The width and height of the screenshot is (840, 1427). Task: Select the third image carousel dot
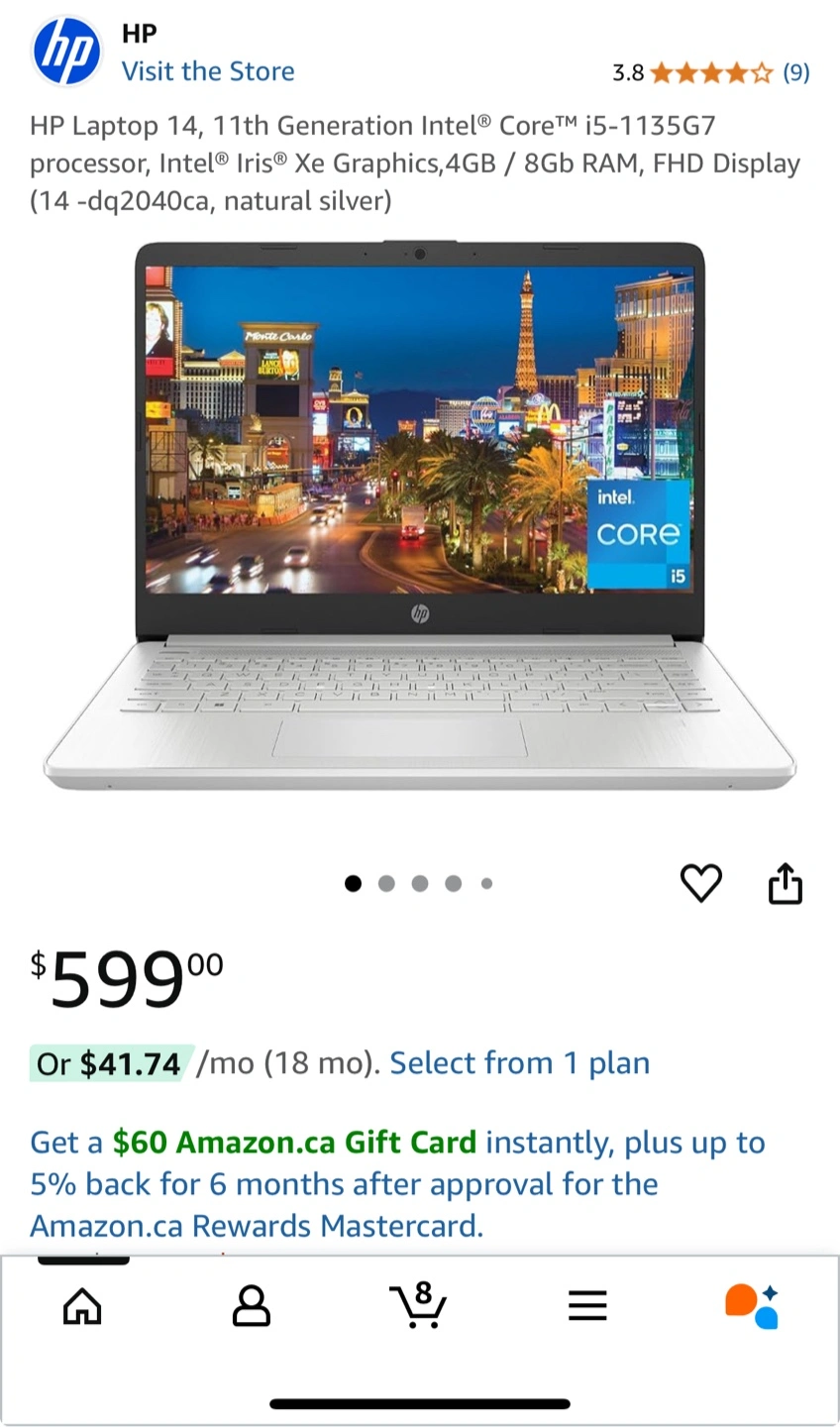coord(420,883)
